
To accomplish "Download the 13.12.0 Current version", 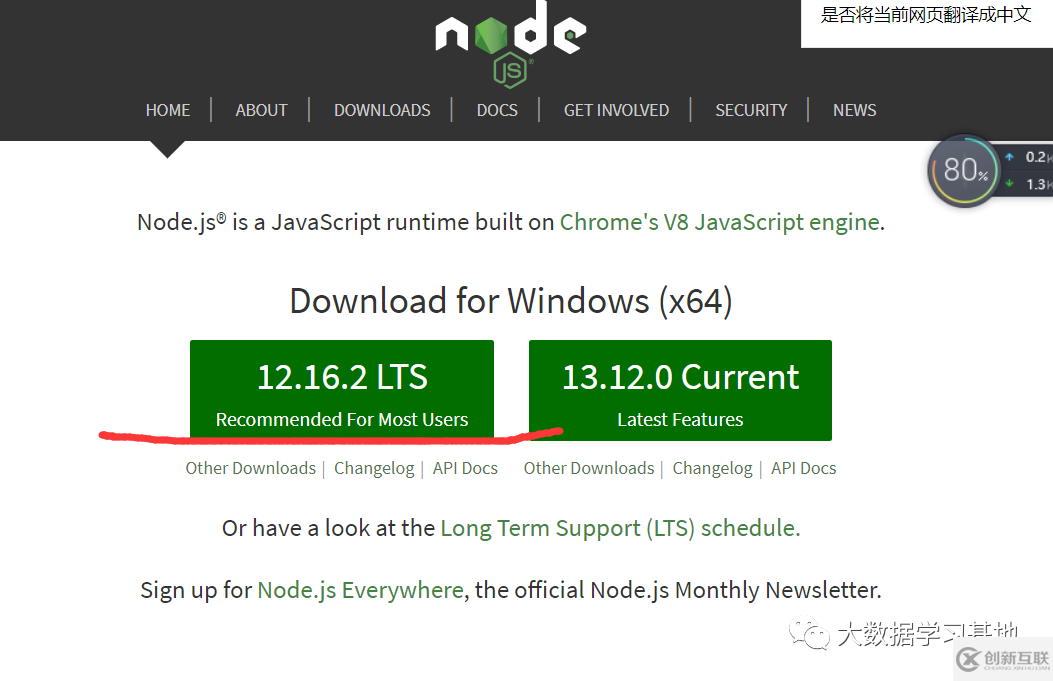I will coord(680,390).
